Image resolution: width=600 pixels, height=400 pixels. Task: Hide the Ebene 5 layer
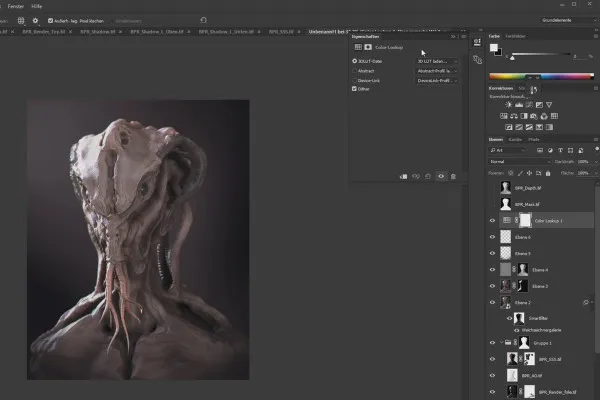(492, 253)
